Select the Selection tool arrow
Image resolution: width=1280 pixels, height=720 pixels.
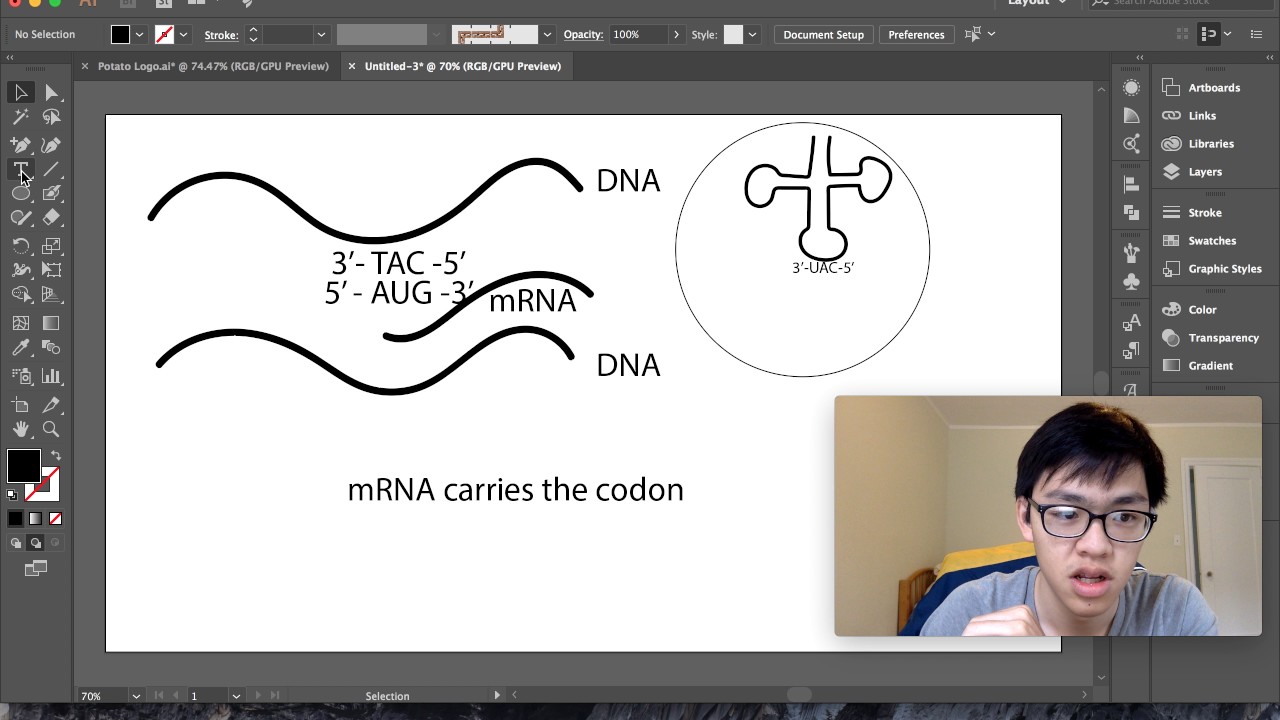point(21,92)
